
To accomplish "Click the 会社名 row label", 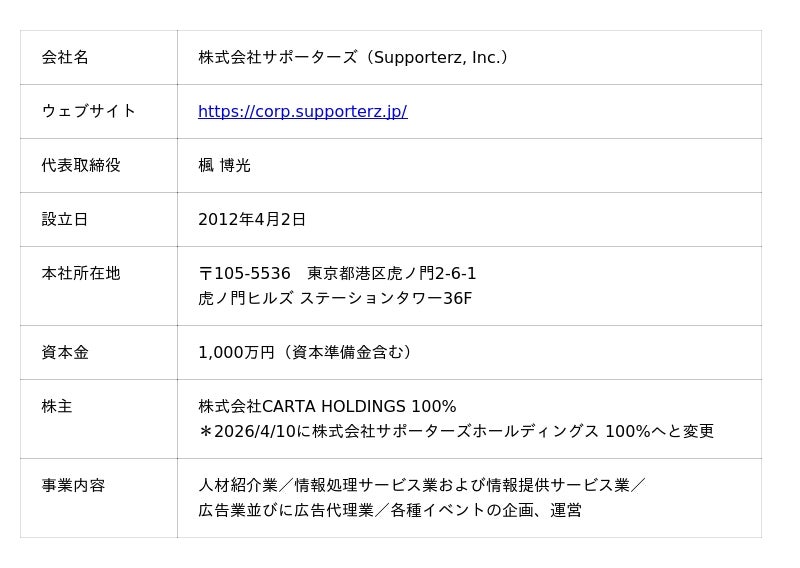I will 65,57.
